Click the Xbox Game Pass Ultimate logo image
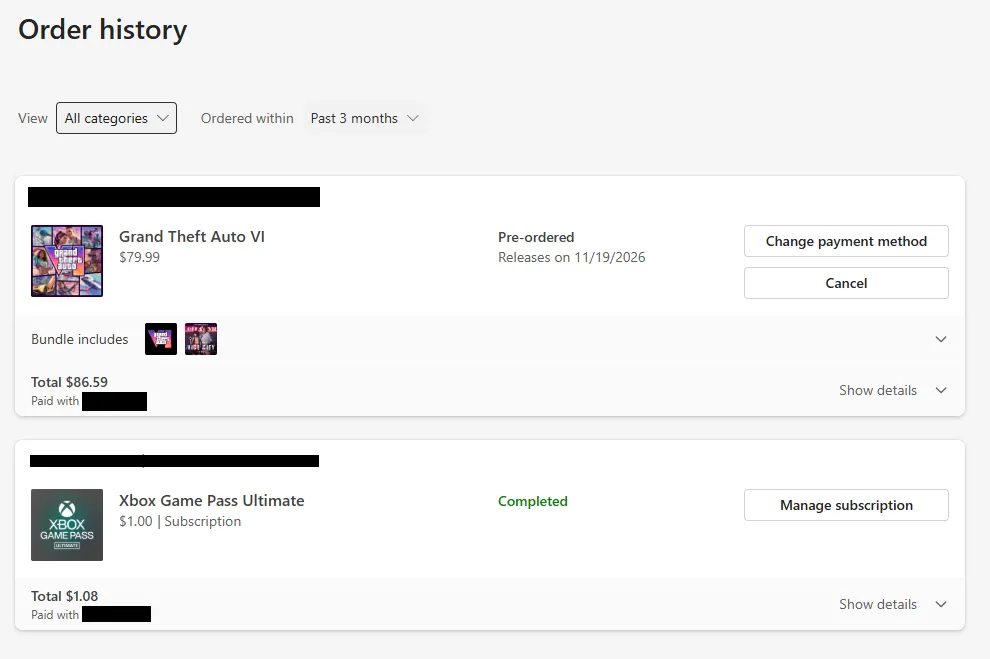Image resolution: width=990 pixels, height=659 pixels. tap(67, 525)
